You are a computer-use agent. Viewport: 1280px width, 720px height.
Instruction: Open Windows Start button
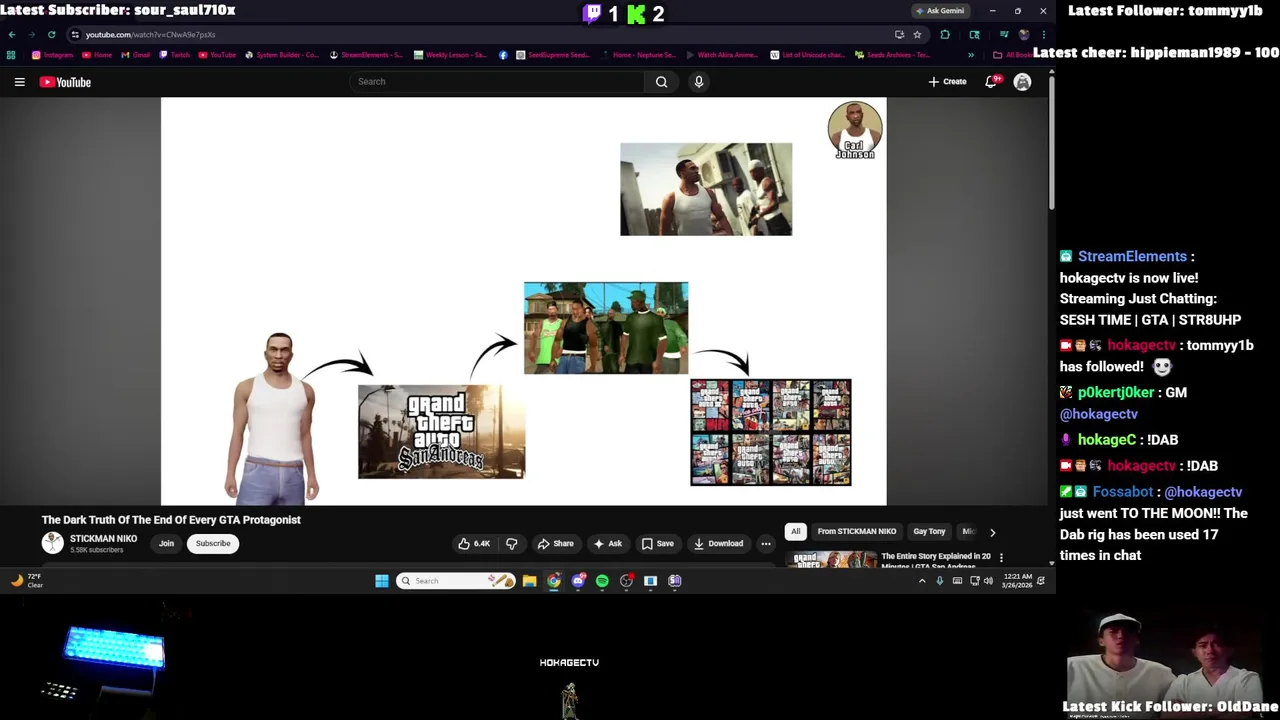click(x=382, y=581)
